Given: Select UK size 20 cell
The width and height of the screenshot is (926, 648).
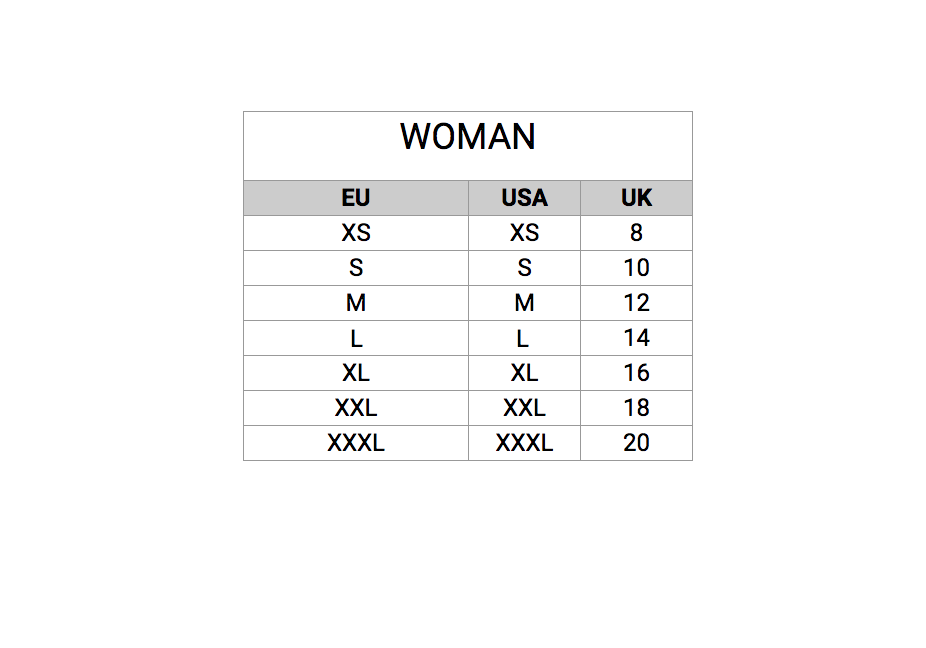Looking at the screenshot, I should coord(636,443).
